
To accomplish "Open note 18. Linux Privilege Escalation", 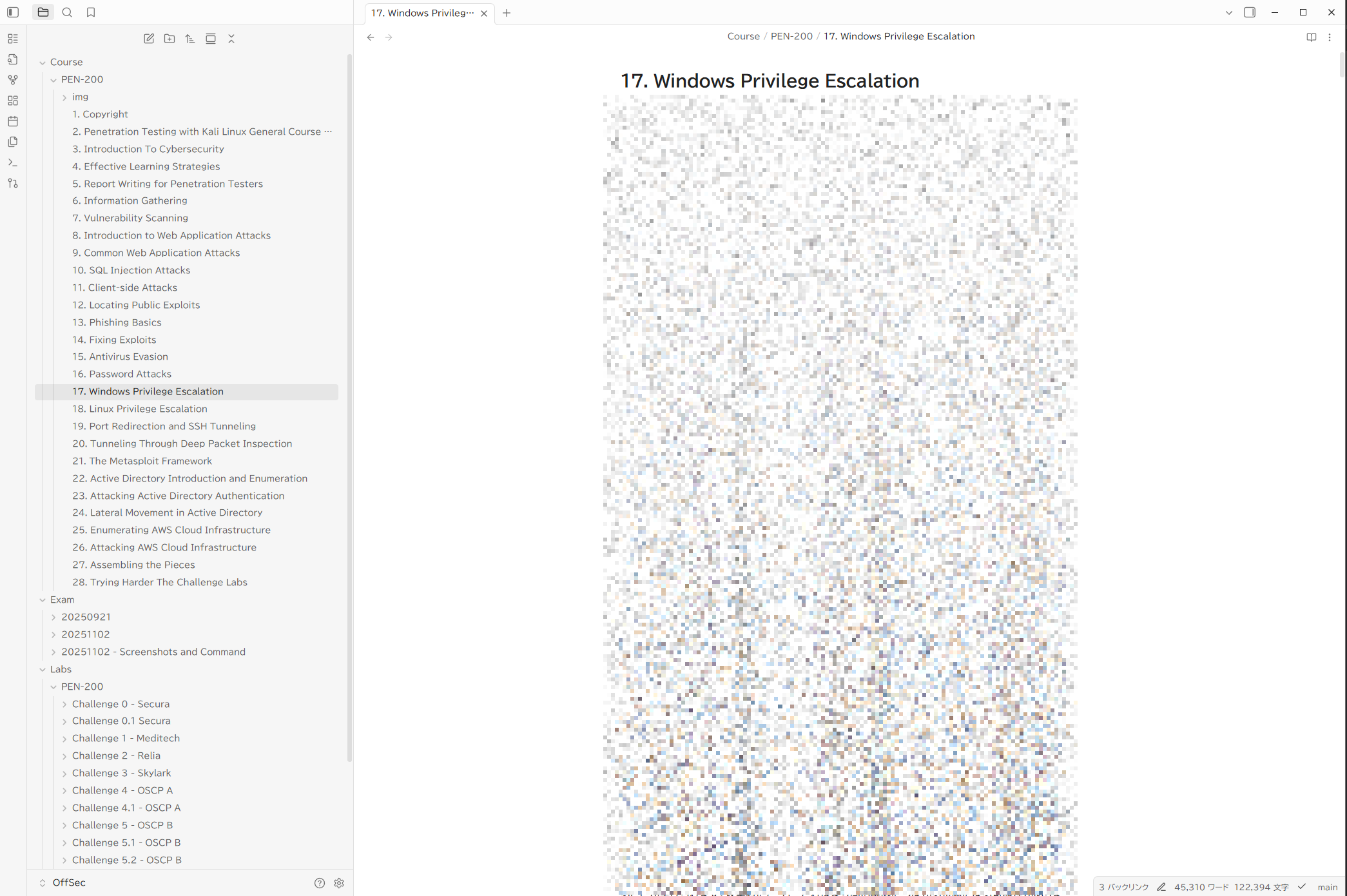I will [140, 409].
